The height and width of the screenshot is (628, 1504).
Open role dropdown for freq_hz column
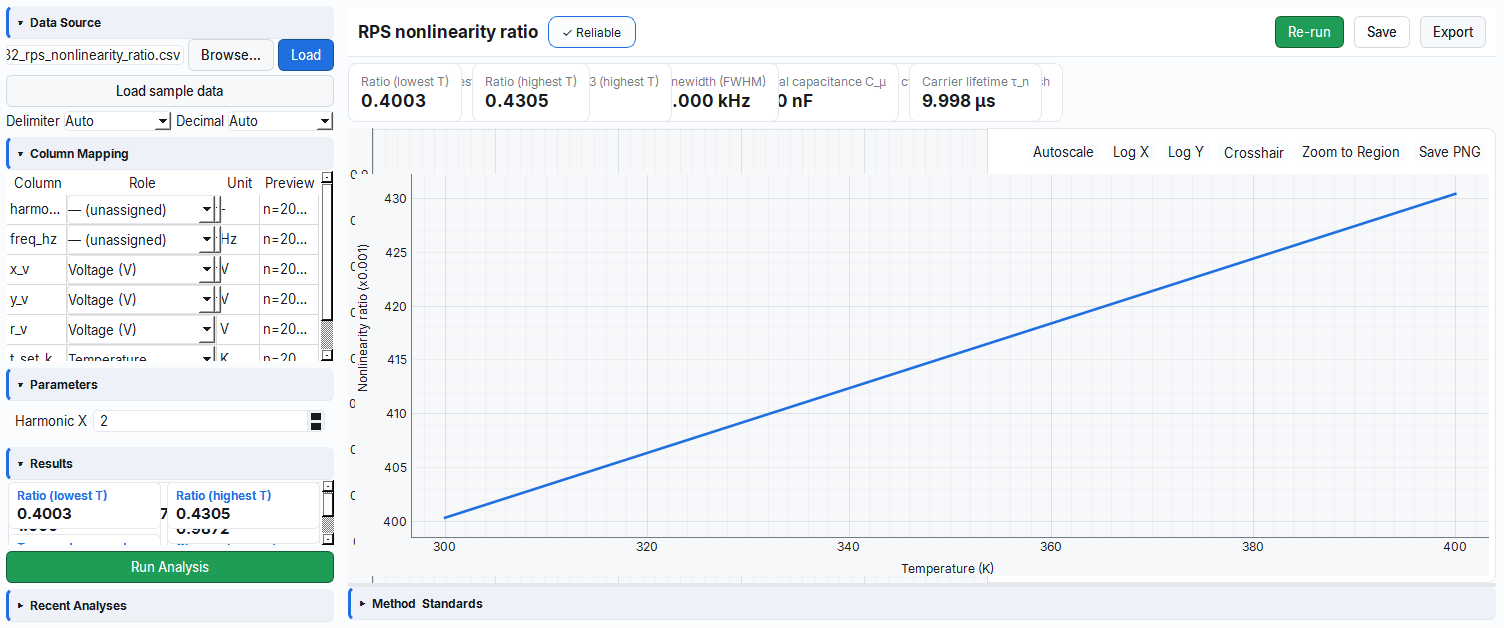pyautogui.click(x=141, y=240)
